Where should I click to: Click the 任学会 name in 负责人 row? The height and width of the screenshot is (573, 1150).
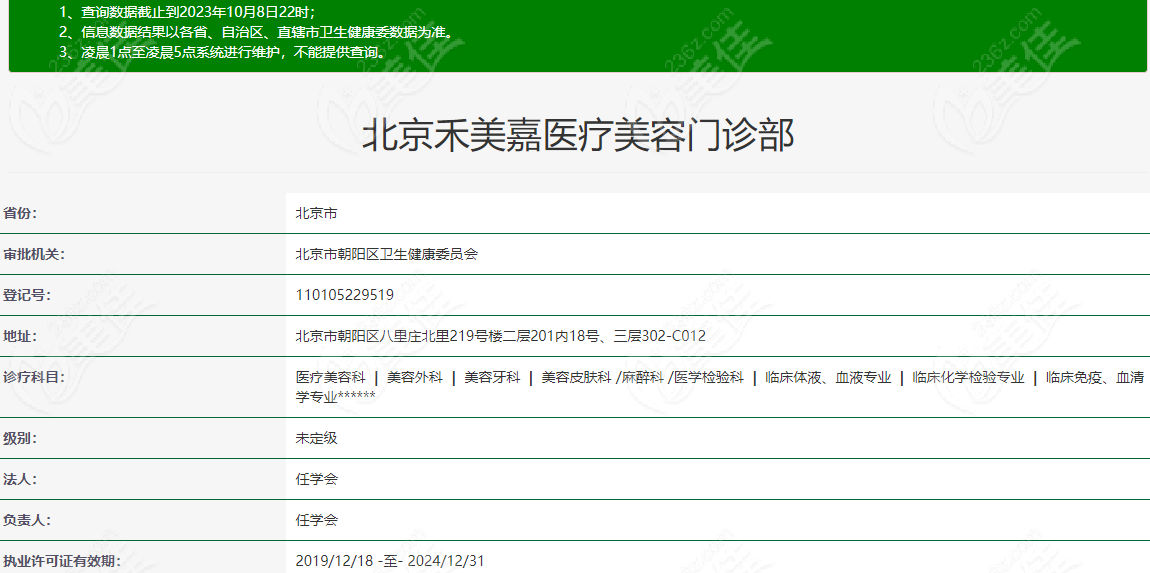(316, 520)
